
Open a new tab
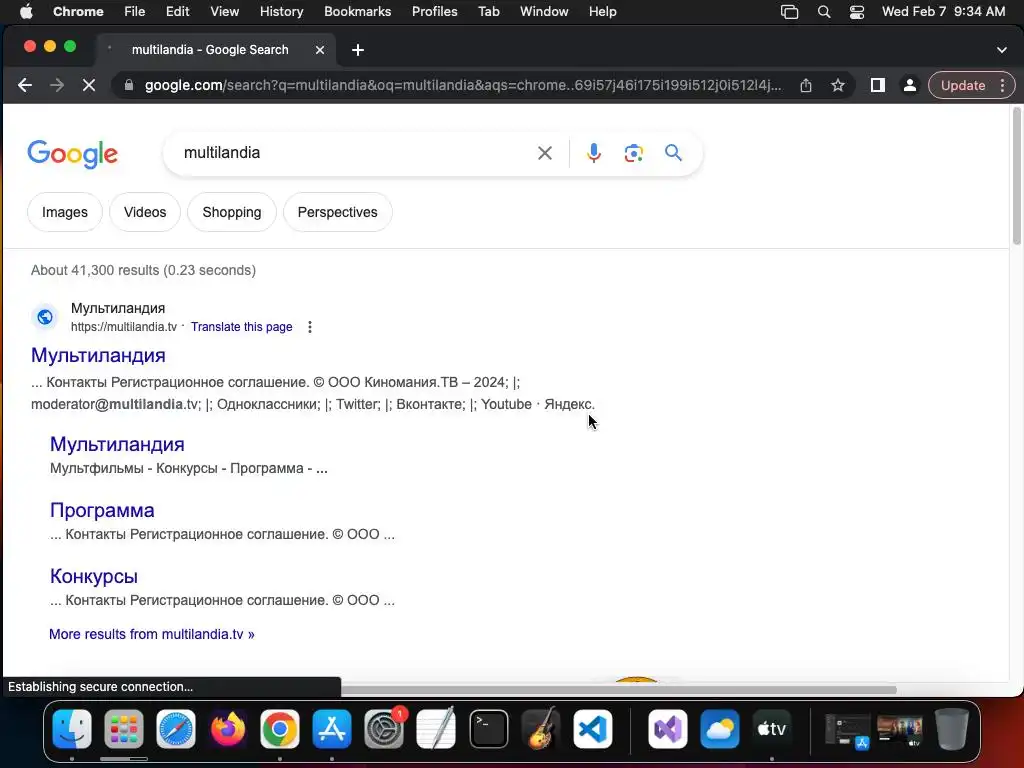pyautogui.click(x=358, y=50)
